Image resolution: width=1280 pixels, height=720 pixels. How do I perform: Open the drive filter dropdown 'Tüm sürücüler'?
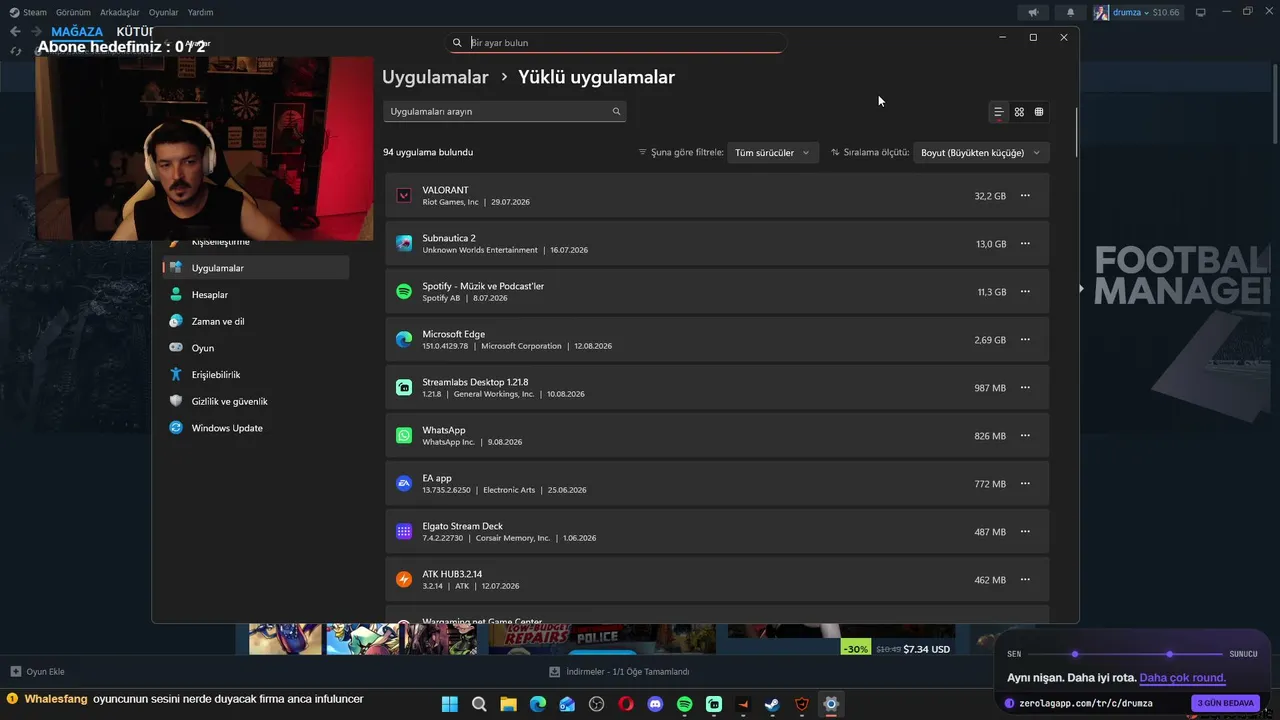[772, 153]
